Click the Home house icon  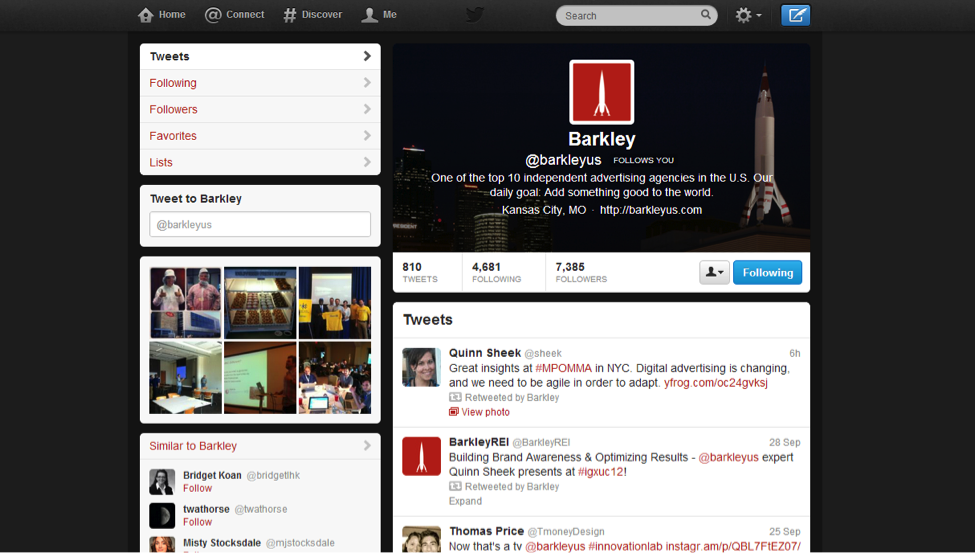point(146,15)
